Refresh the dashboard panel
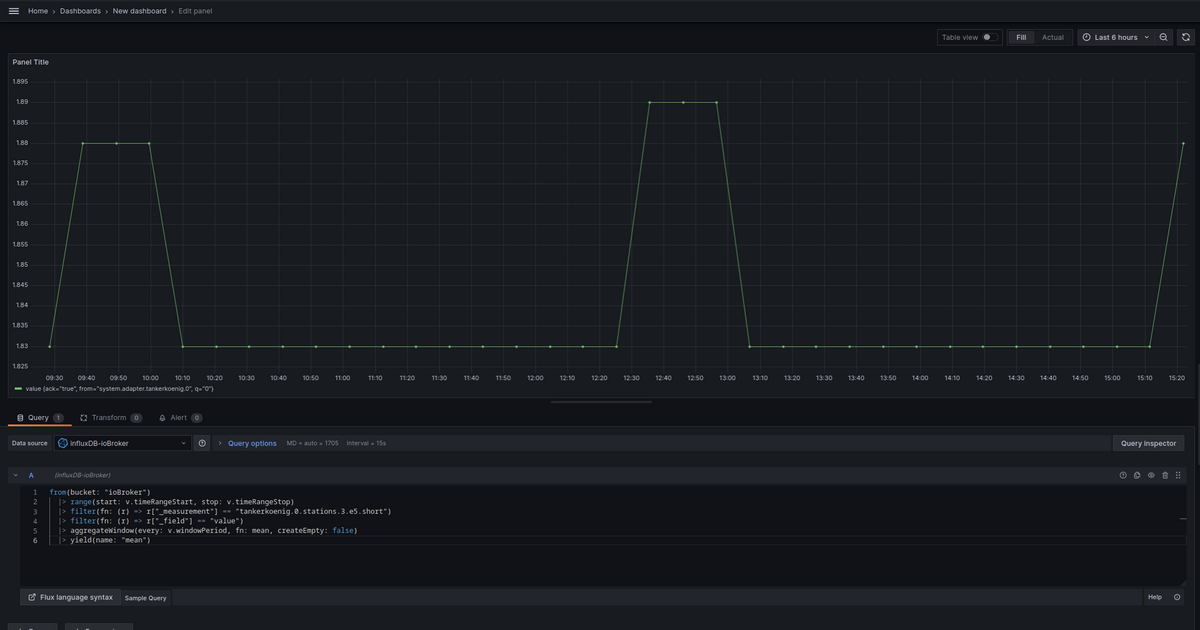This screenshot has height=630, width=1200. tap(1186, 37)
